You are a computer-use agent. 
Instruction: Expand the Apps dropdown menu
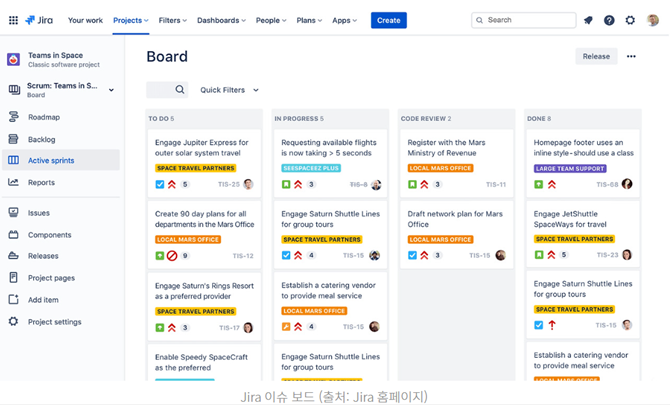344,20
